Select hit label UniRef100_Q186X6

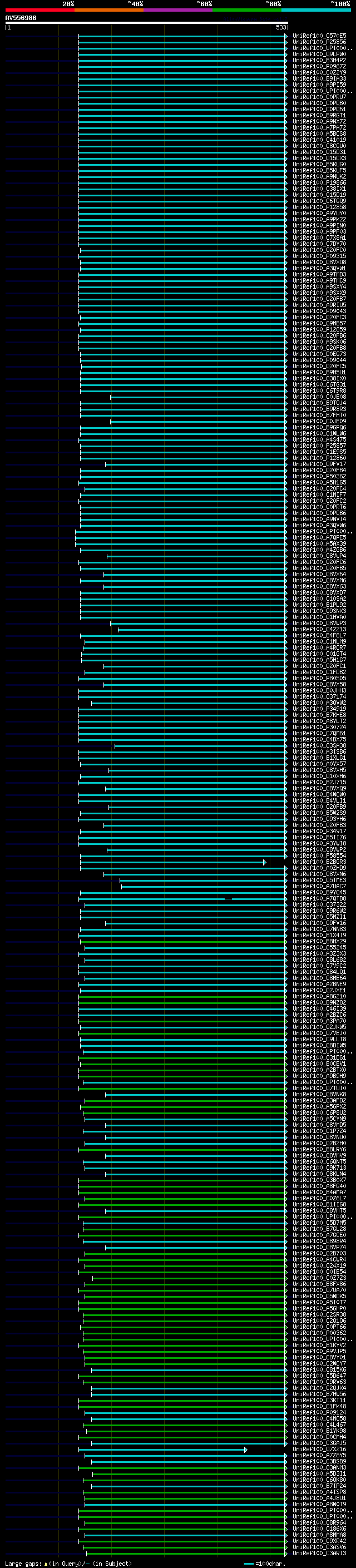[x=319, y=1529]
